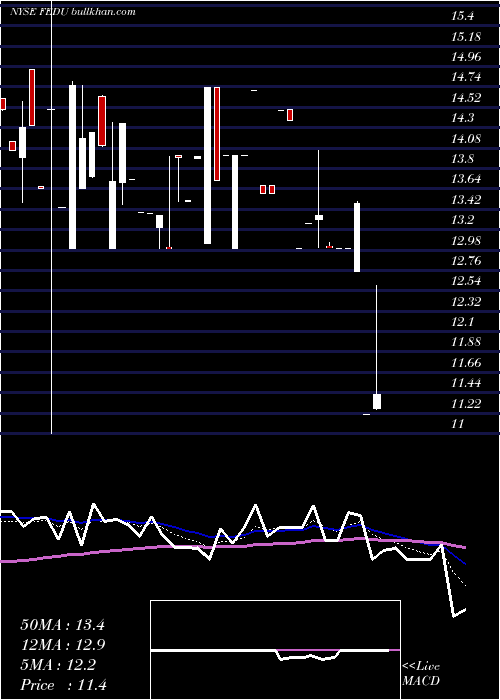Click the 11.66 price axis label
Image resolution: width=500 pixels, height=700 pixels.
pyautogui.click(x=466, y=363)
